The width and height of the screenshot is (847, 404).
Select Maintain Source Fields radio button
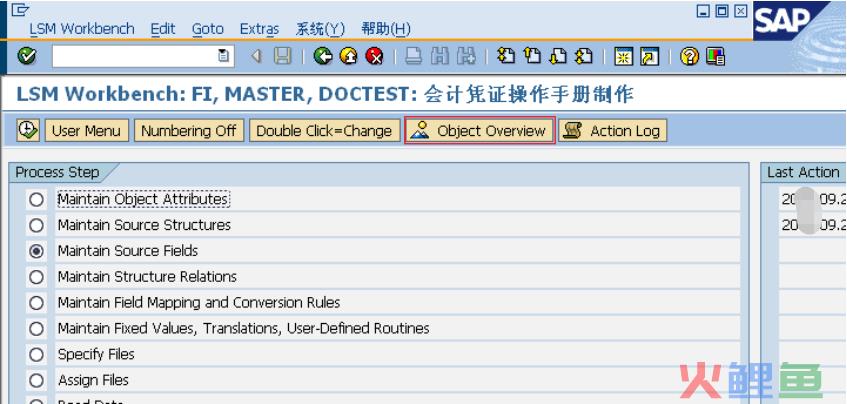pyautogui.click(x=36, y=251)
